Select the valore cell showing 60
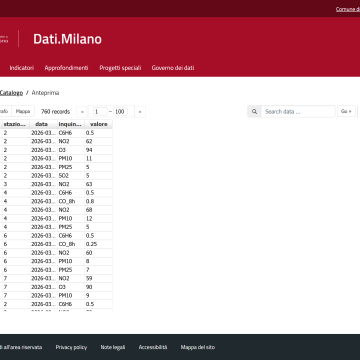 [98, 253]
